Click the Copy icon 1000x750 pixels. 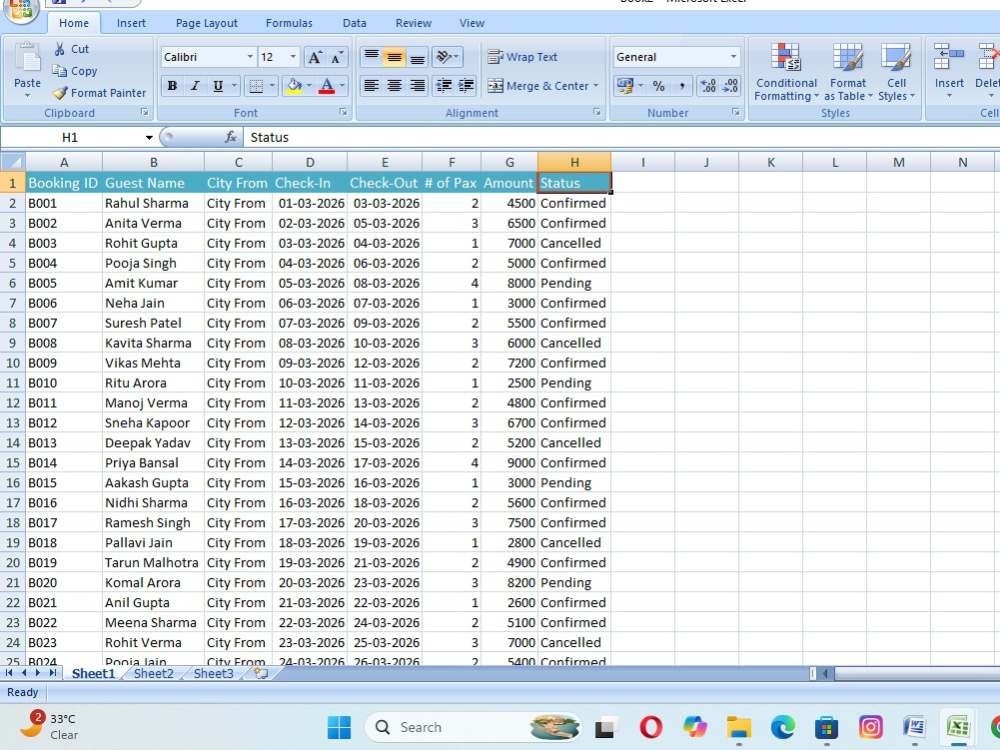point(60,71)
